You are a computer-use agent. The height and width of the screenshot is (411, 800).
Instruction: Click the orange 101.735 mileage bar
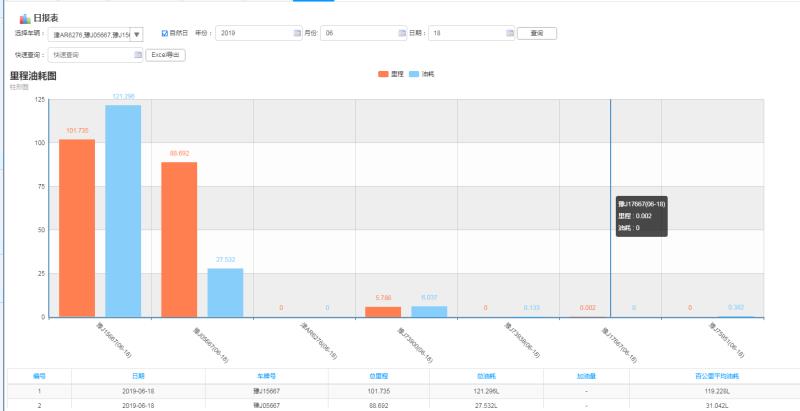[77, 228]
